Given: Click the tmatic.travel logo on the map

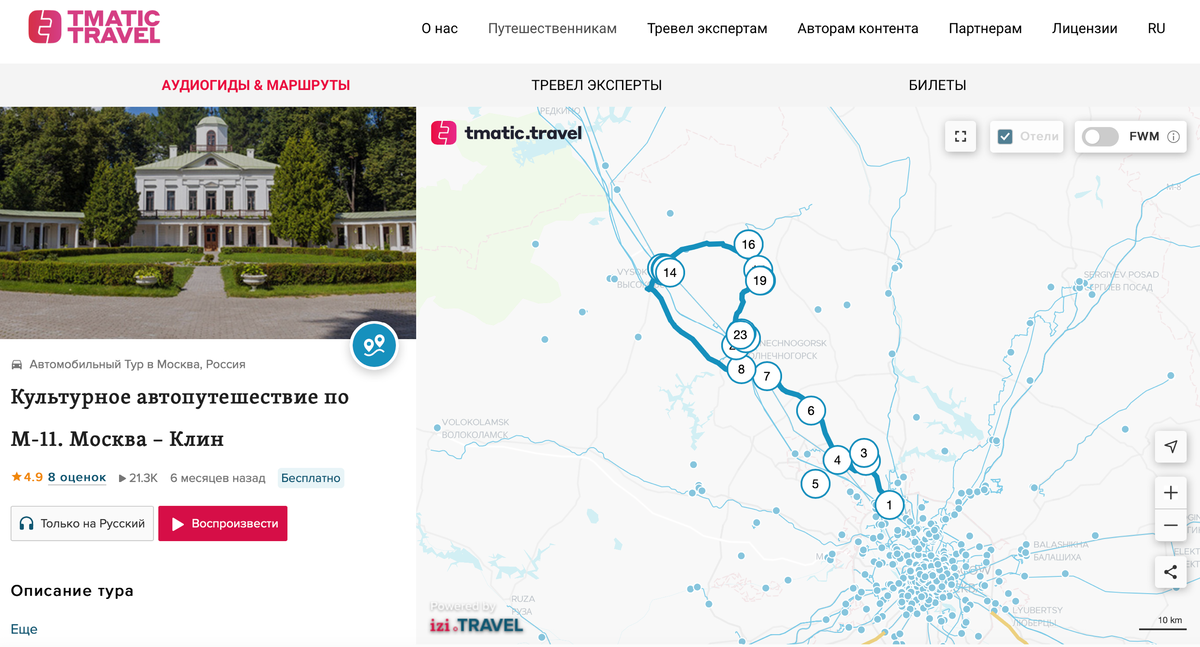Looking at the screenshot, I should 506,133.
